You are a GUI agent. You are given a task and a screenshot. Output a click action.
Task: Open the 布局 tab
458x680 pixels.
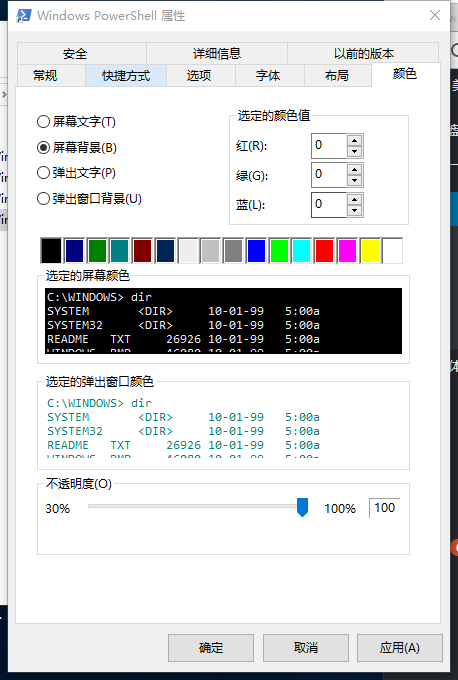coord(337,75)
